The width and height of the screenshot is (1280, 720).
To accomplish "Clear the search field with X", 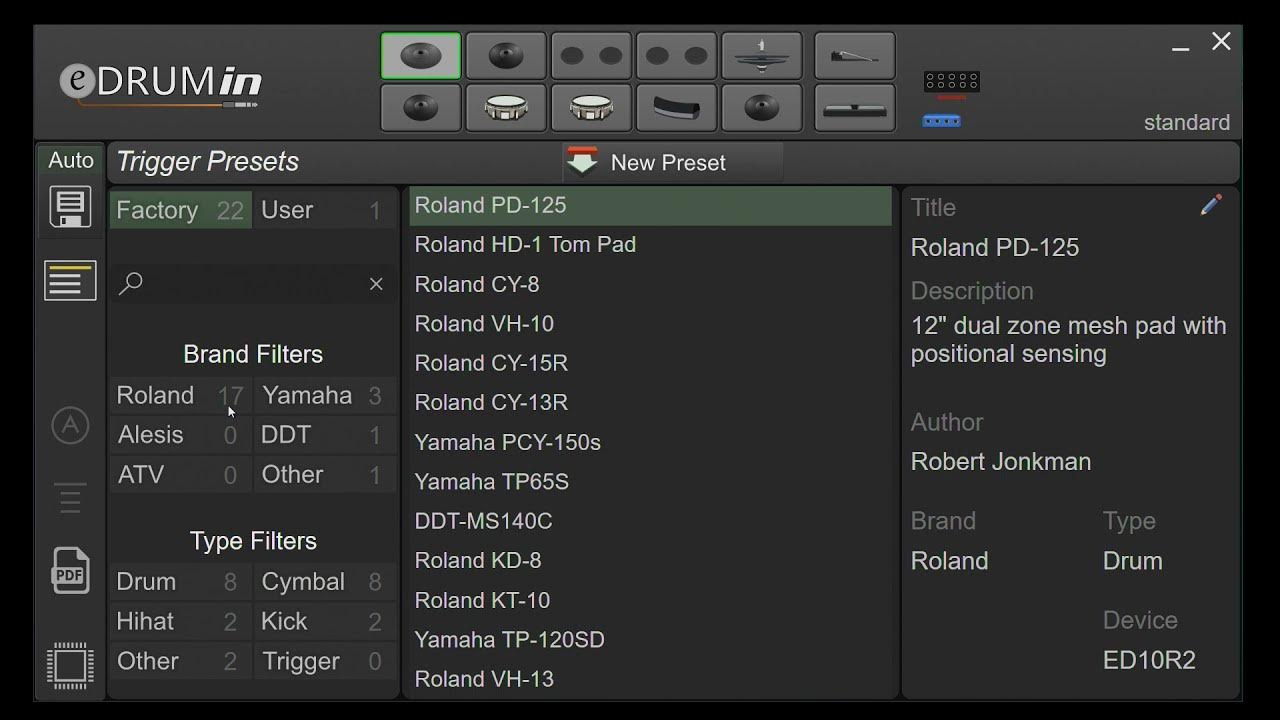I will point(376,284).
